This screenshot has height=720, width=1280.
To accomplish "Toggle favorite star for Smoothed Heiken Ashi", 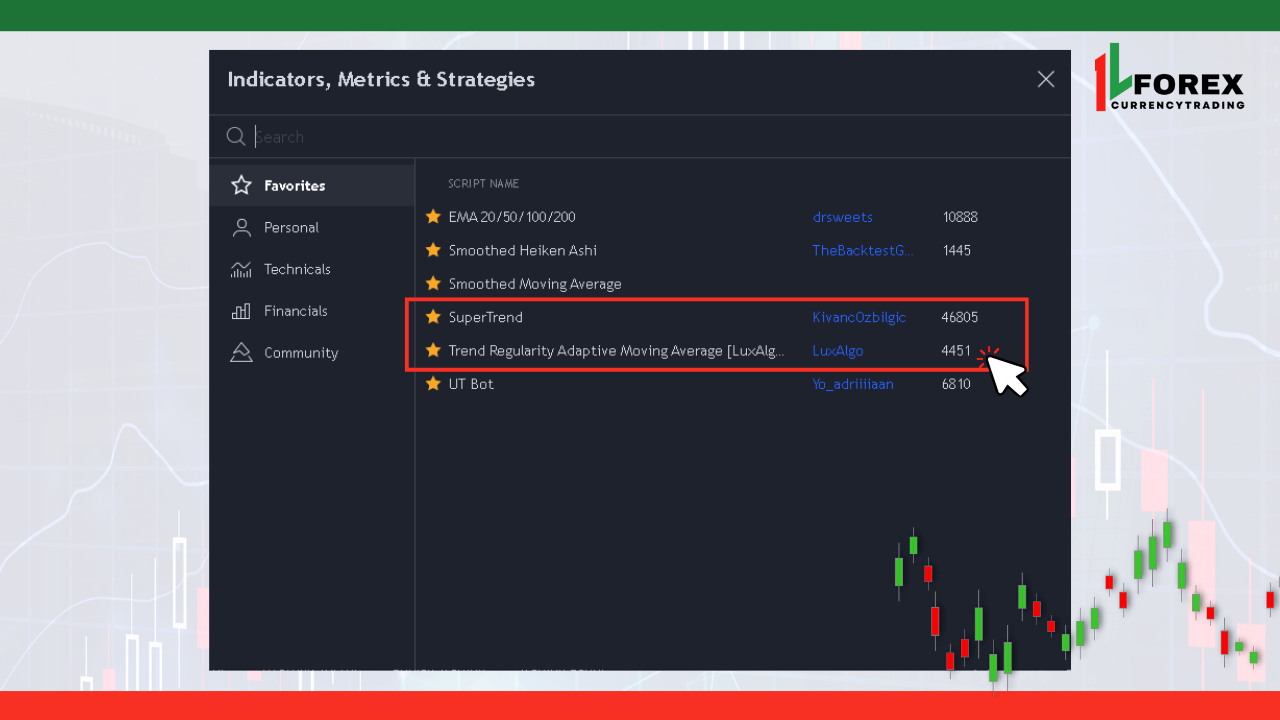I will click(433, 250).
